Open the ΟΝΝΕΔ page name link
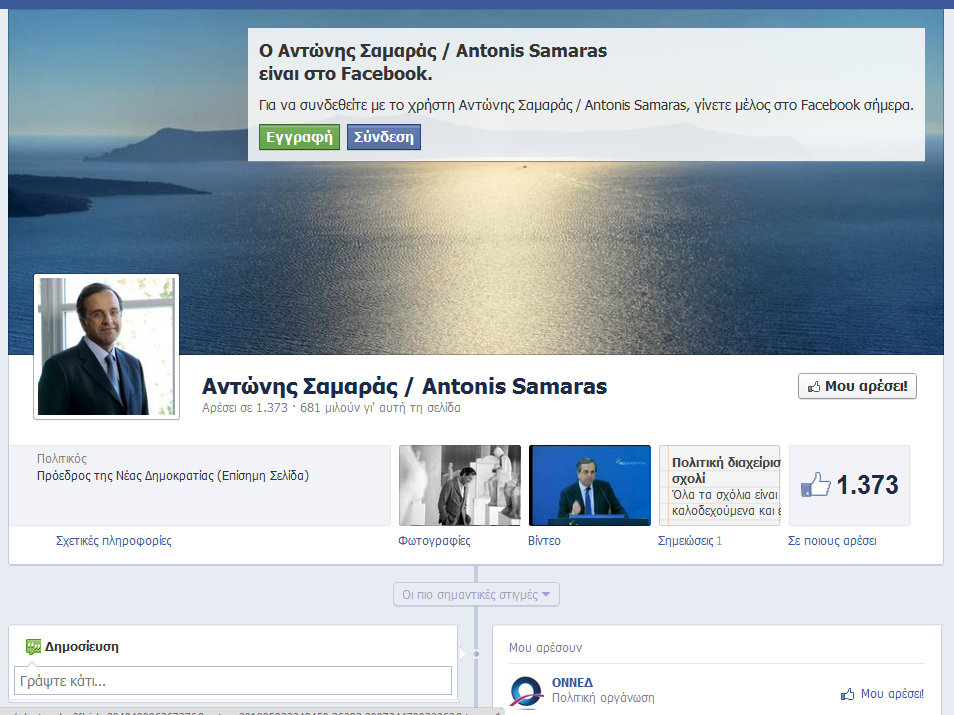 [572, 682]
